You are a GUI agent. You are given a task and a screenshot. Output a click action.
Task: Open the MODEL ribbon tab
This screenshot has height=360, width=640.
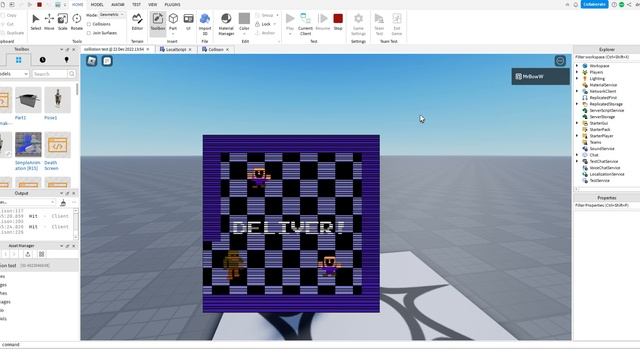[x=97, y=4]
